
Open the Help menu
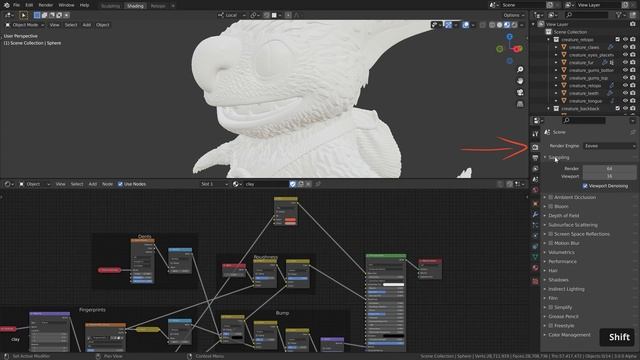[84, 5]
